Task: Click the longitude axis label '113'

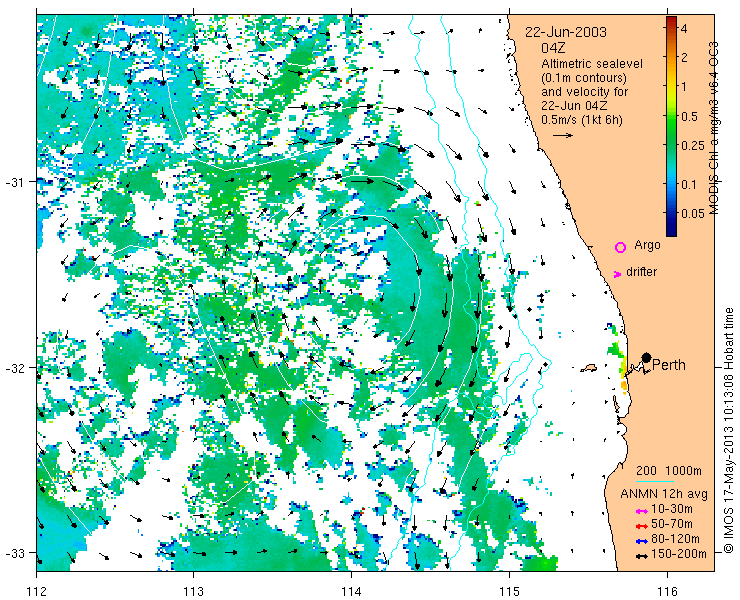Action: [193, 591]
